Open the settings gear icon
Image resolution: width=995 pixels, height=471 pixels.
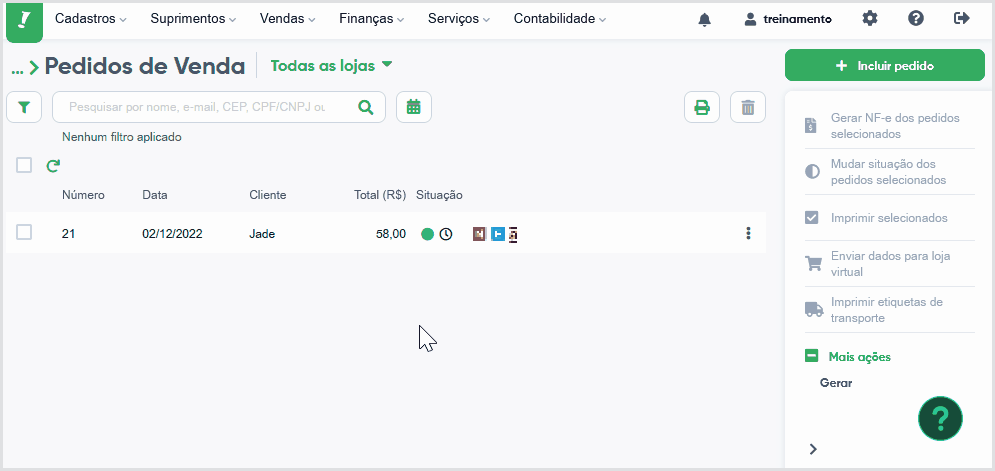point(869,18)
